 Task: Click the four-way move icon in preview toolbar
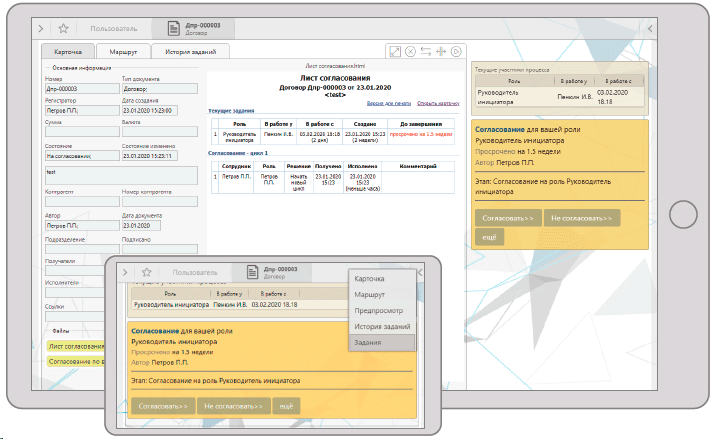pyautogui.click(x=441, y=52)
